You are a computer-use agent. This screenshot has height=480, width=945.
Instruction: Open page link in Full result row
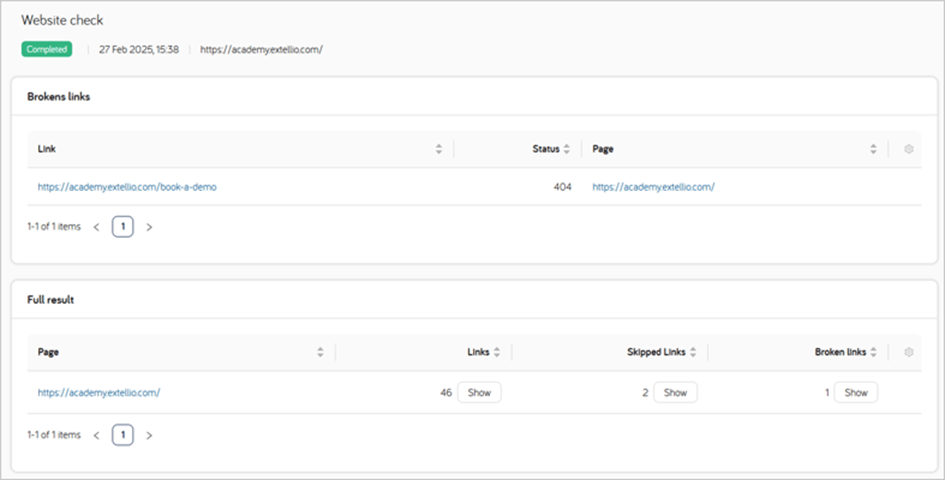tap(99, 393)
